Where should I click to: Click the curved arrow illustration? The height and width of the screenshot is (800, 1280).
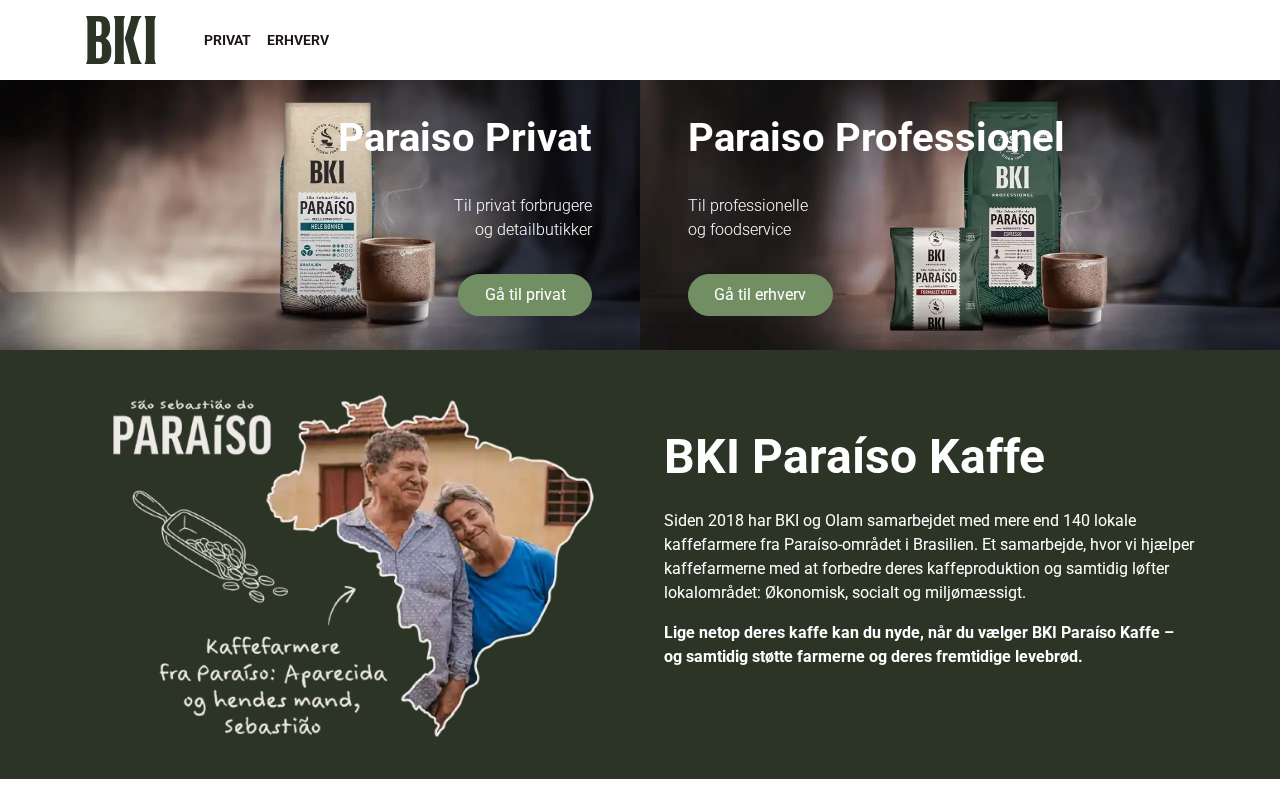click(x=342, y=605)
